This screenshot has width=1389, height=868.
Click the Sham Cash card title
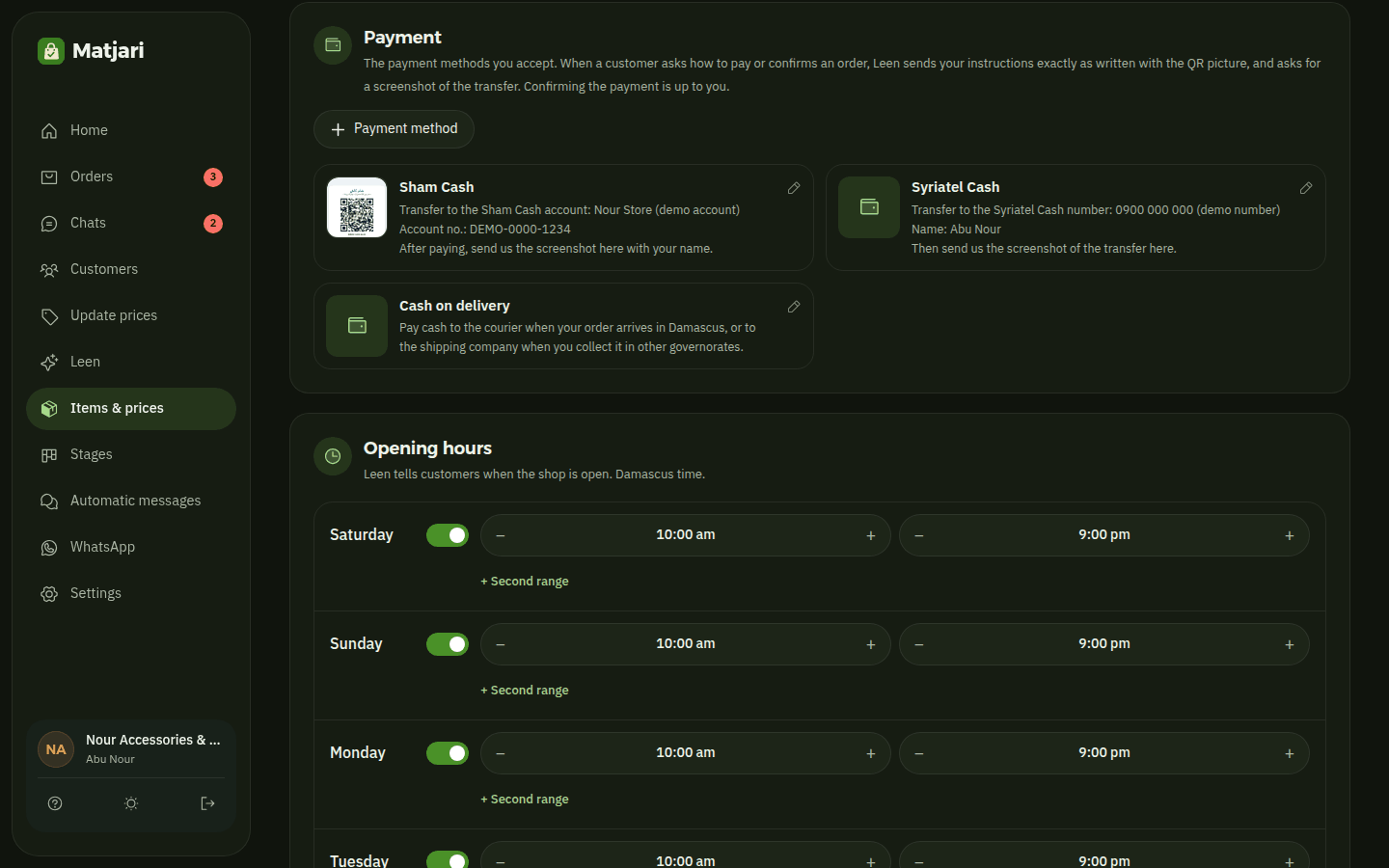point(437,187)
